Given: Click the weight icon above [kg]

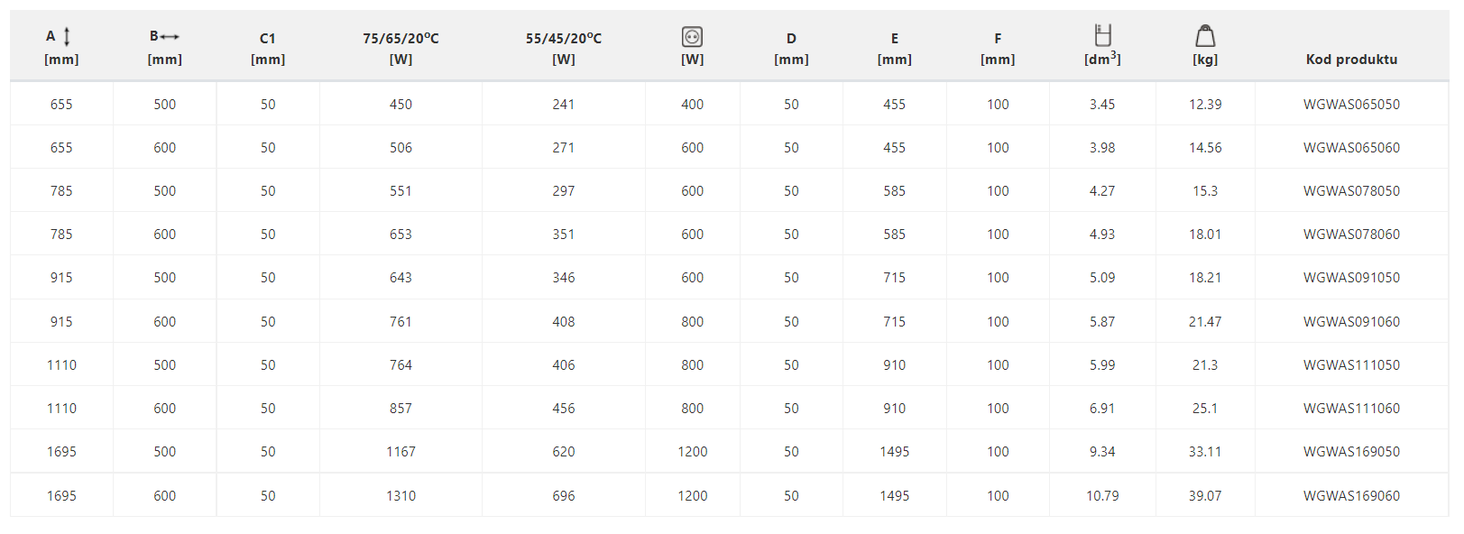Looking at the screenshot, I should pos(1205,36).
